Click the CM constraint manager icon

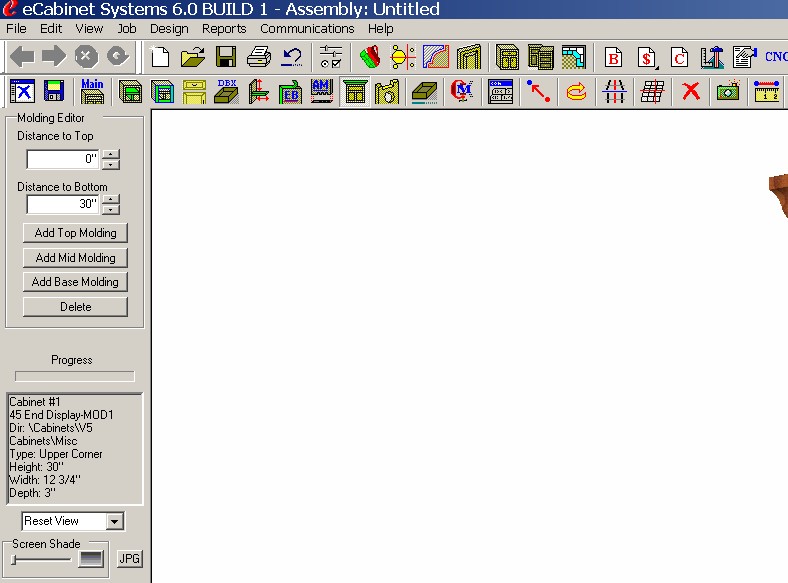461,91
